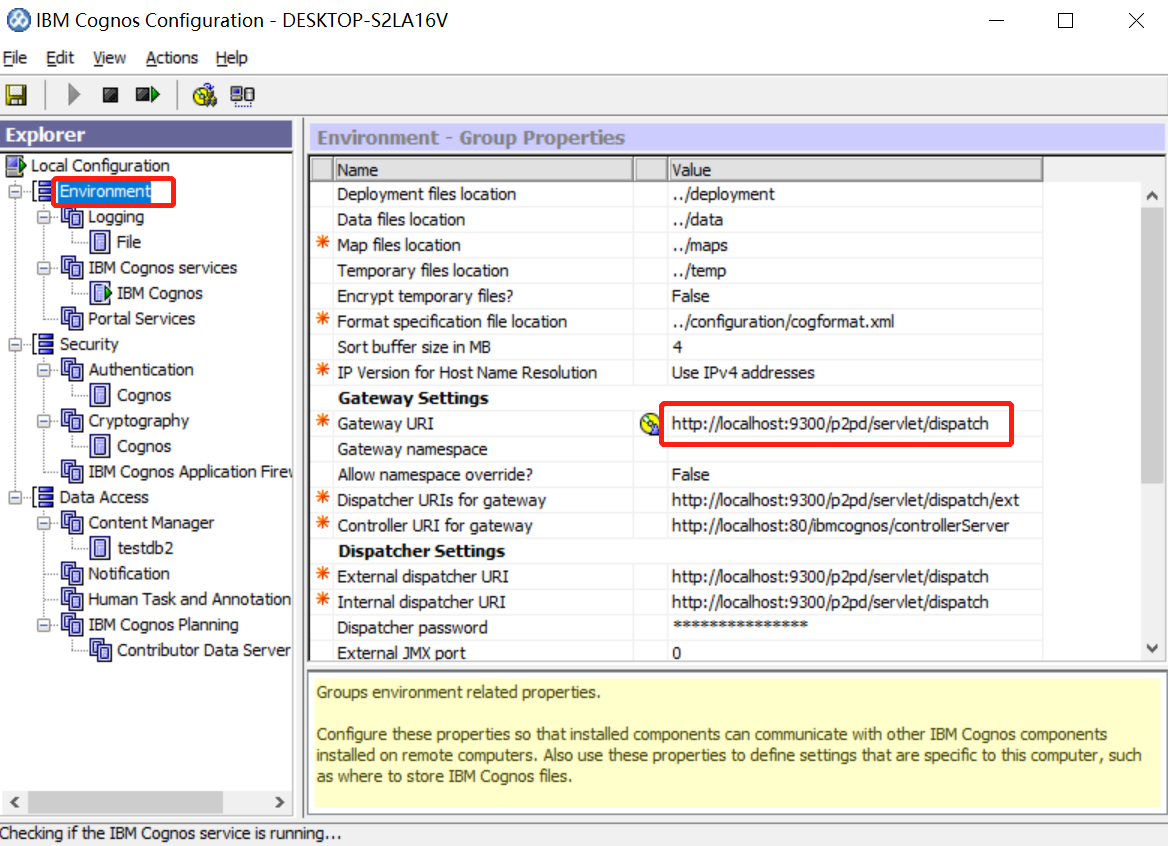1168x846 pixels.
Task: Collapse the Environment tree node
Action: (x=15, y=191)
